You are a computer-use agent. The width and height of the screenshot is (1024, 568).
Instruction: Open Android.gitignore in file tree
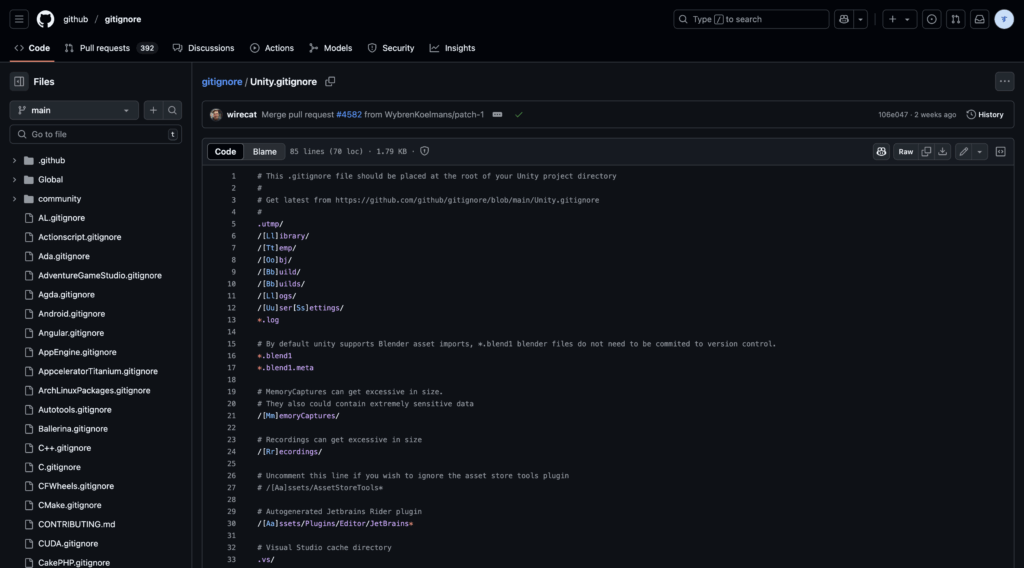point(71,313)
